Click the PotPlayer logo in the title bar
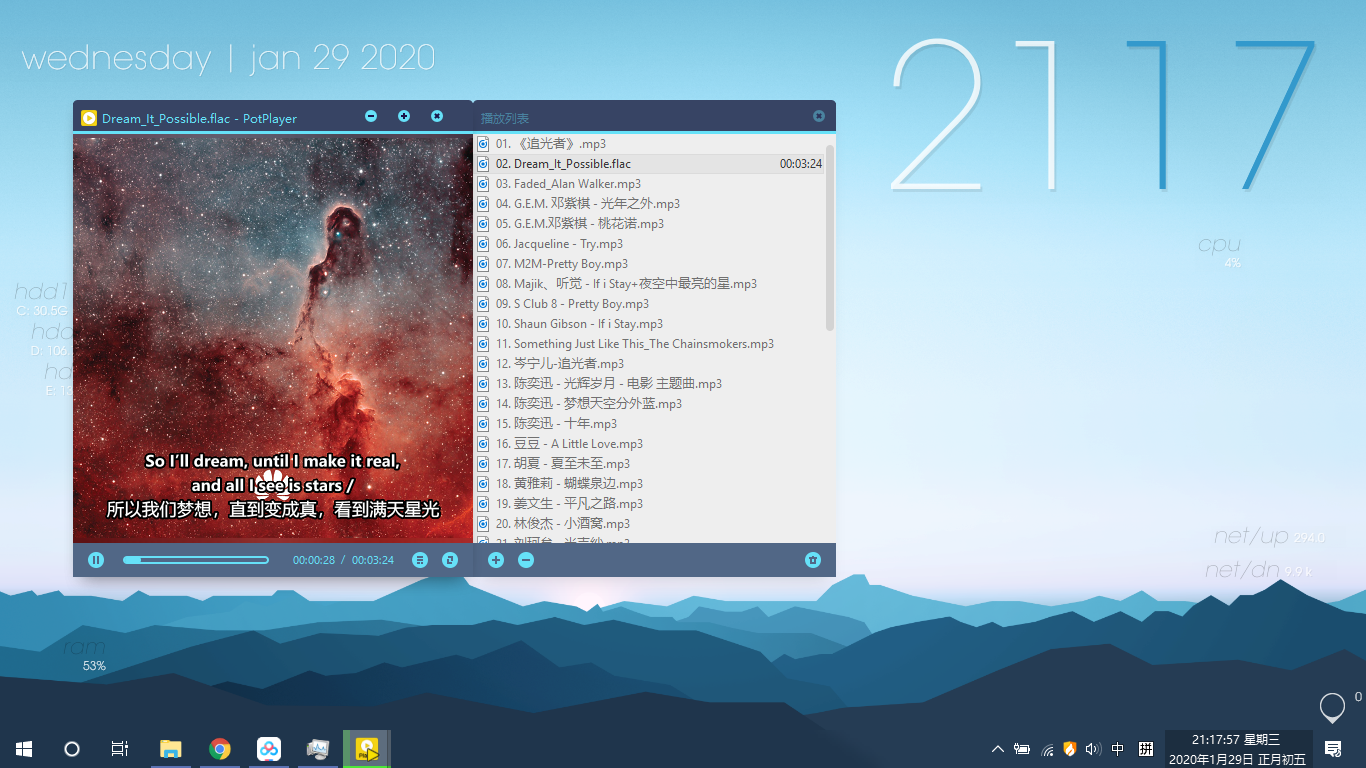1366x768 pixels. click(89, 117)
